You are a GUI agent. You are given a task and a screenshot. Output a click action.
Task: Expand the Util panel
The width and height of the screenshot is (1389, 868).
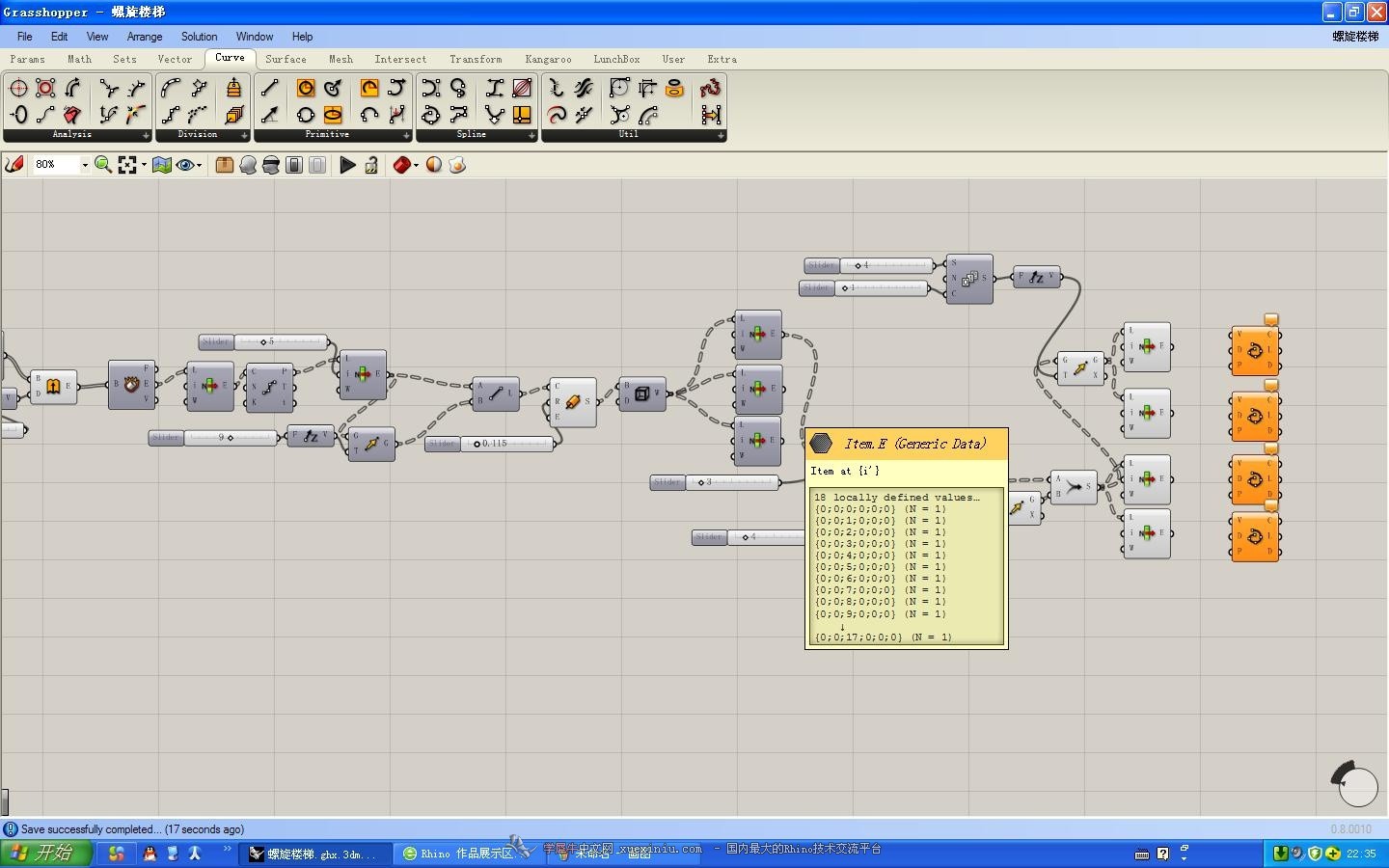tap(721, 135)
